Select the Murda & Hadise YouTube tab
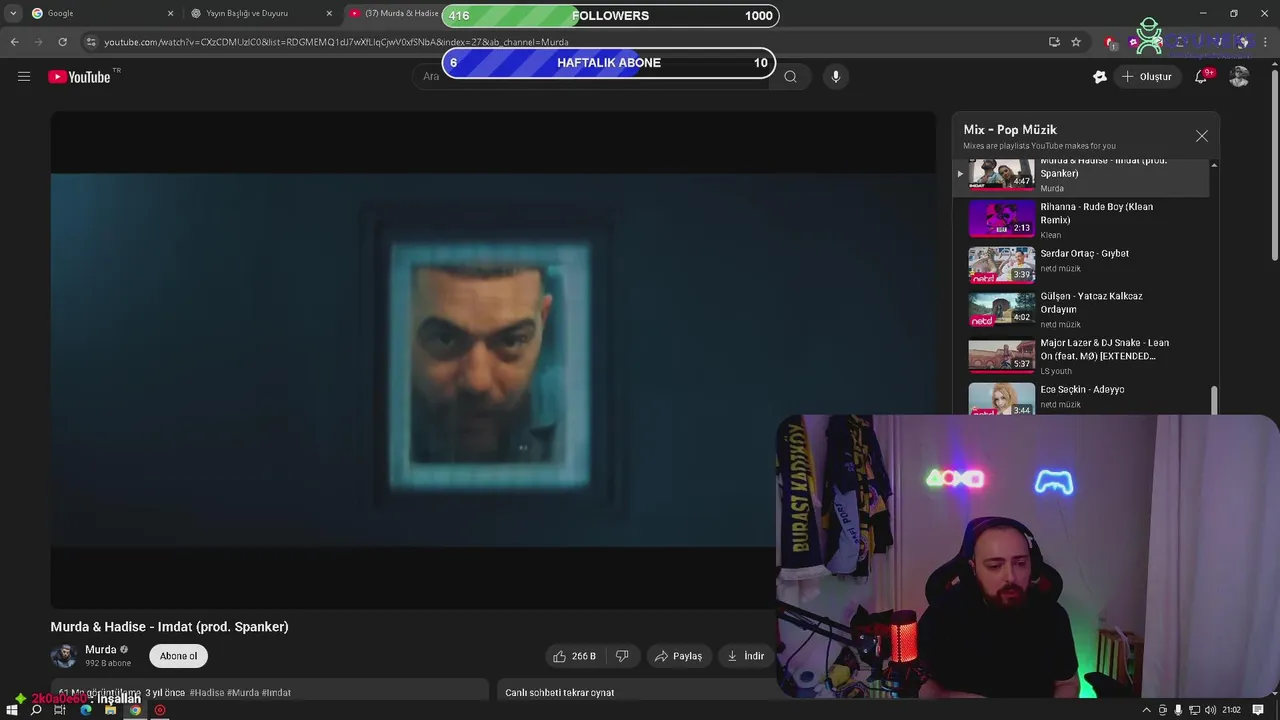The image size is (1280, 720). click(395, 13)
